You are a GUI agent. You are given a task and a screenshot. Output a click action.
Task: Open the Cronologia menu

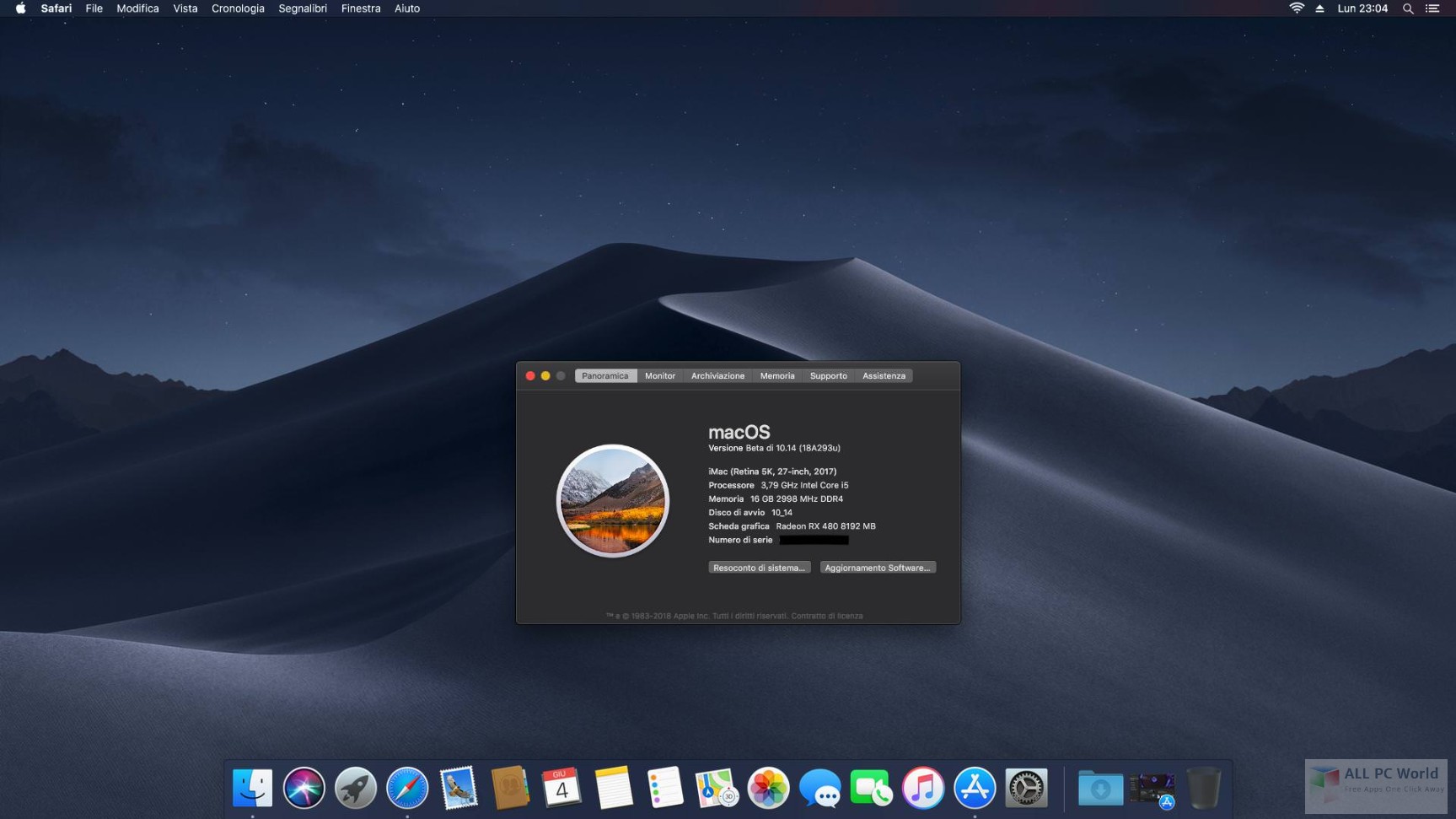click(x=238, y=8)
